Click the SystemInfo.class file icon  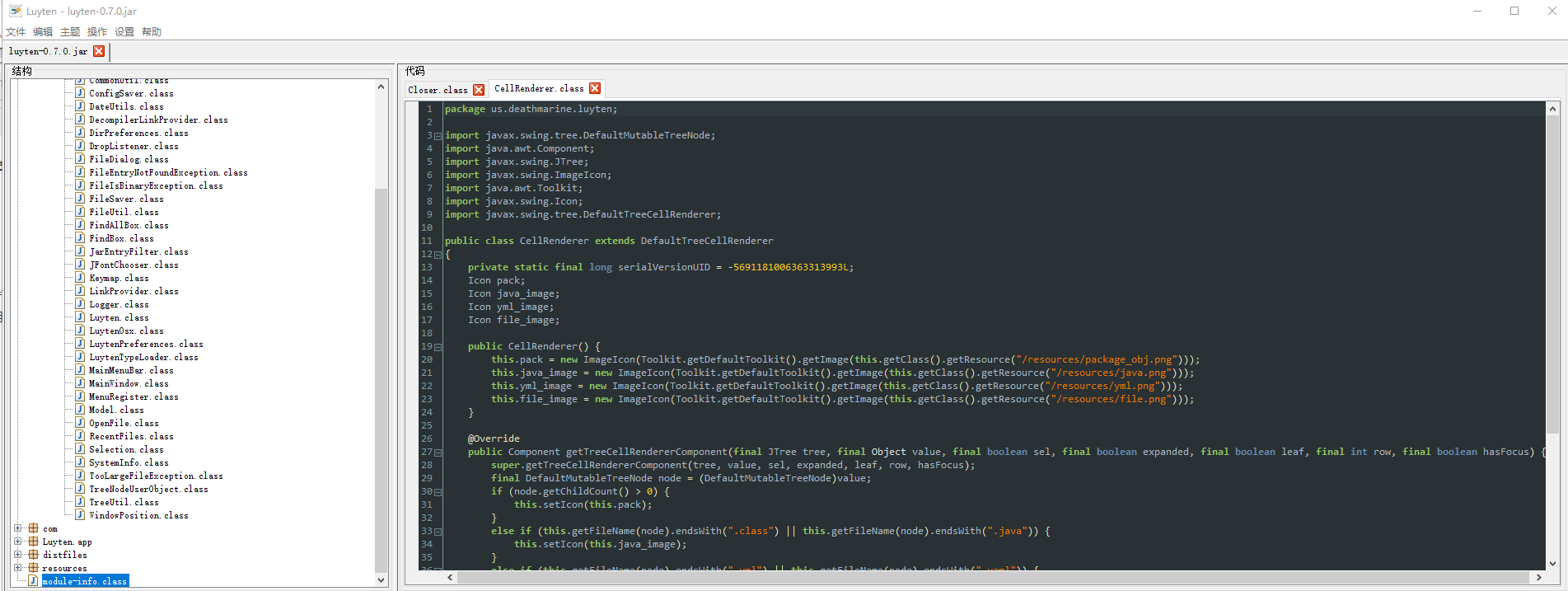(80, 462)
